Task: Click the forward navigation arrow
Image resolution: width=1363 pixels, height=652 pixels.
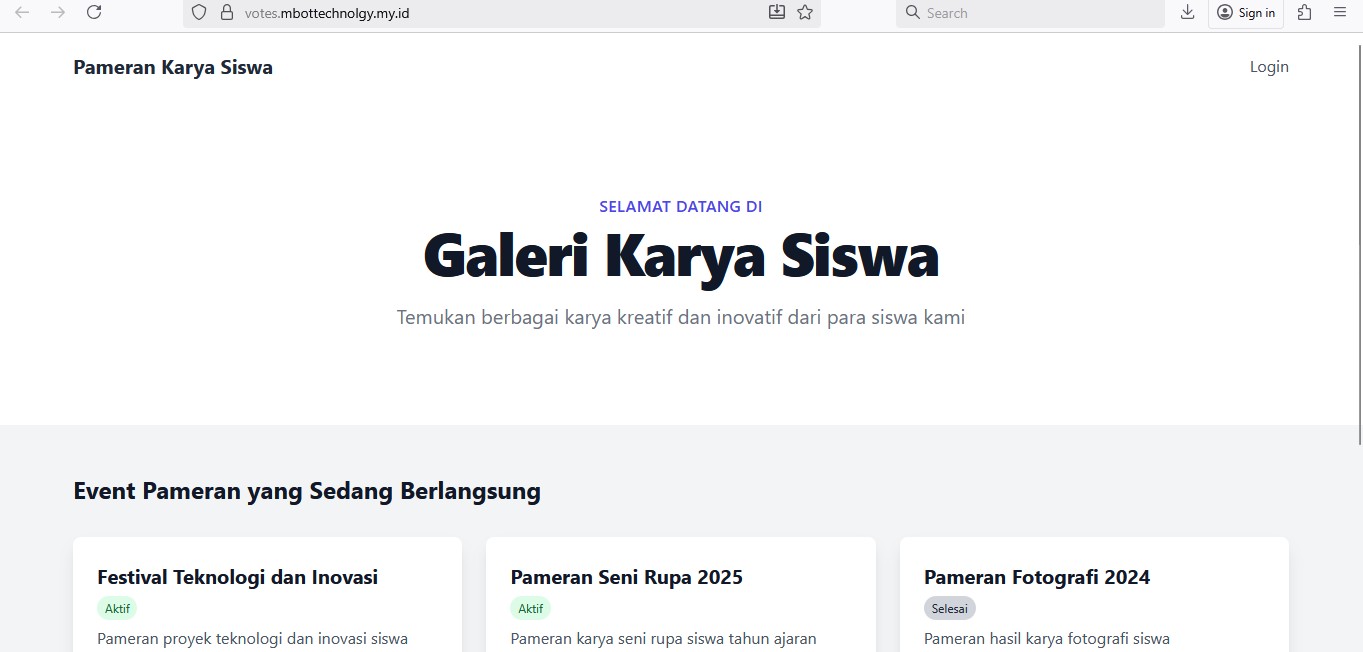Action: [60, 13]
